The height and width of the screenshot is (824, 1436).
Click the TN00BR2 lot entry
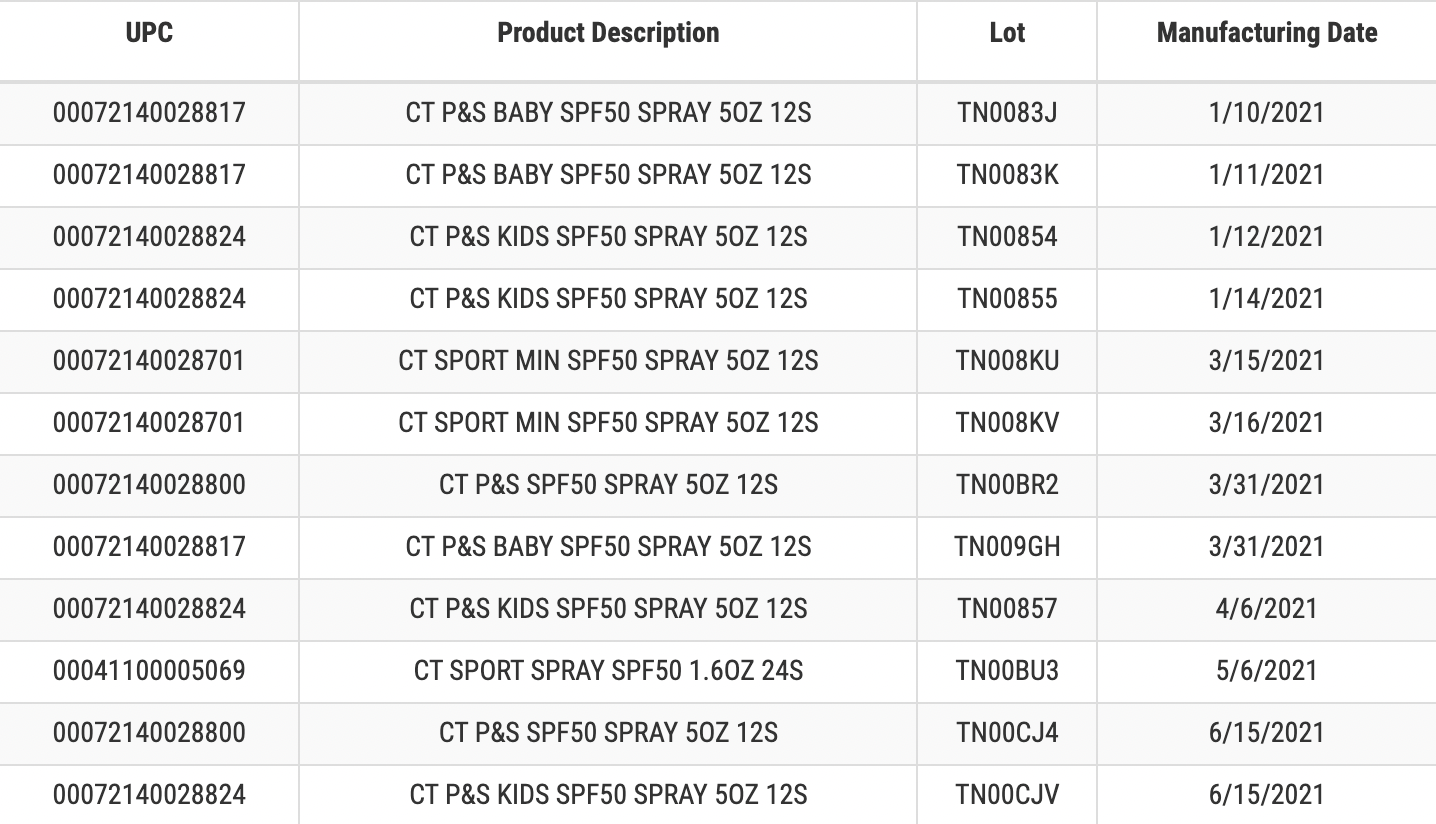coord(1007,485)
